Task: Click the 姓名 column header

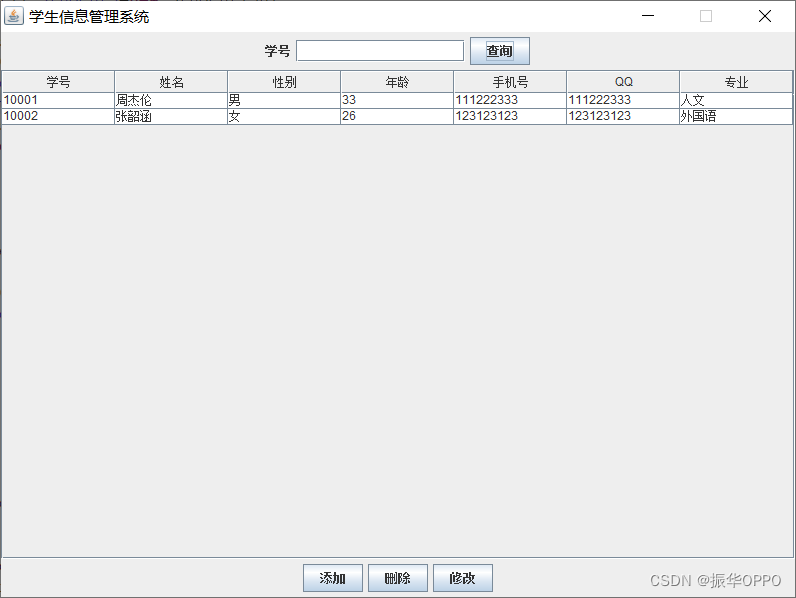Action: 171,82
